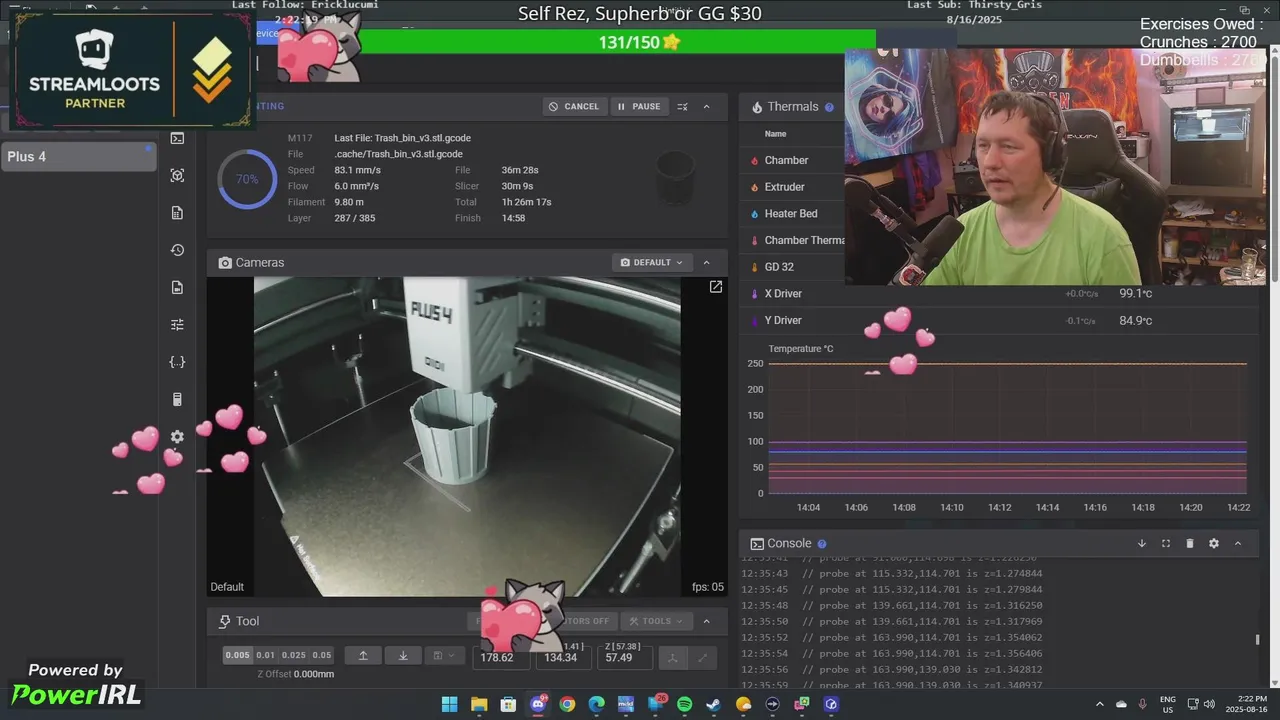The image size is (1280, 720).
Task: Open the DEFAULT camera dropdown
Action: [652, 262]
